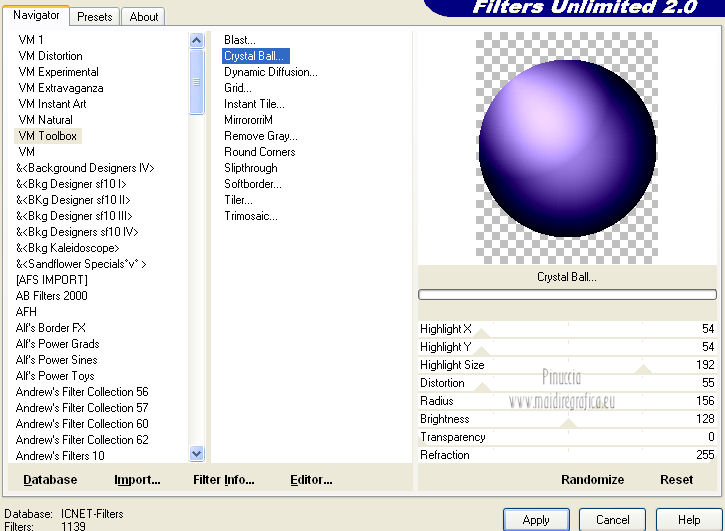The image size is (725, 531).
Task: Select the Slipthrough filter
Action: pyautogui.click(x=251, y=168)
